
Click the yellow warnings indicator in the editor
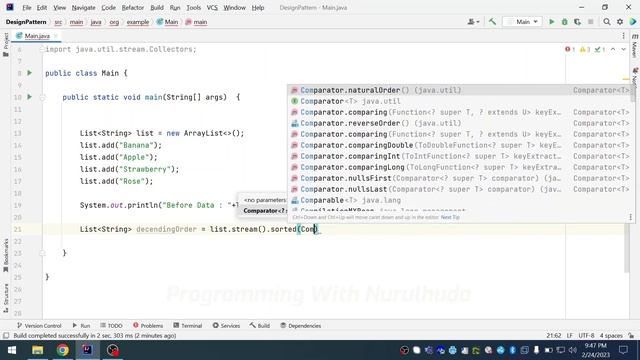(585, 49)
